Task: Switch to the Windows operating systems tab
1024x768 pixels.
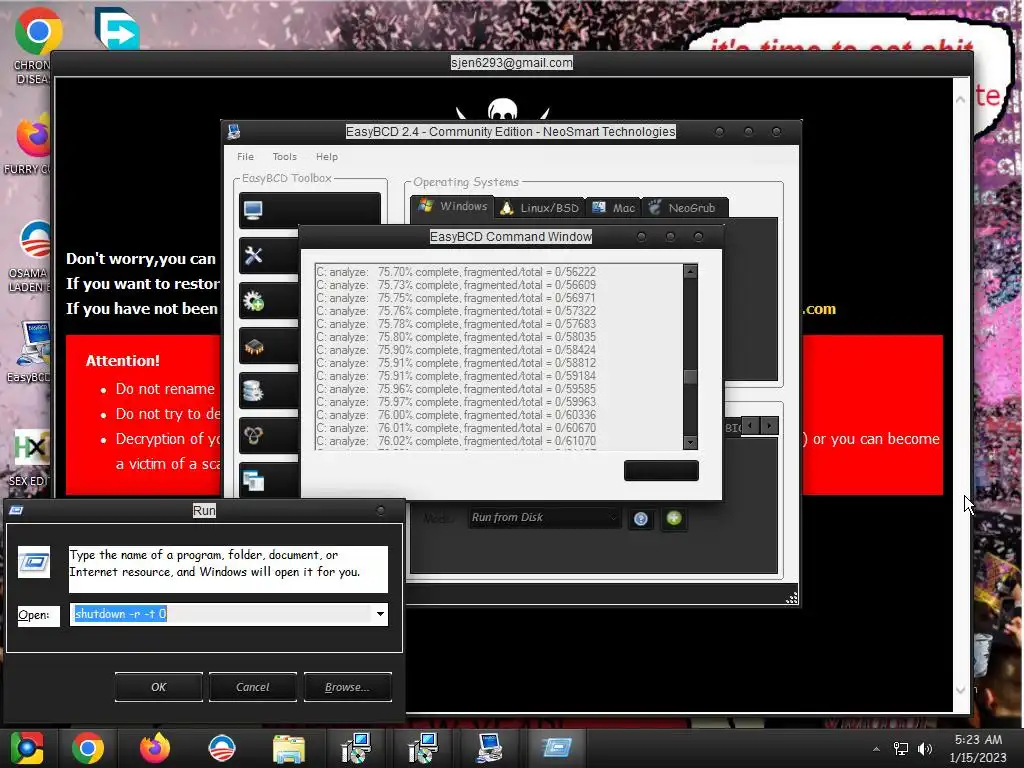Action: coord(453,206)
